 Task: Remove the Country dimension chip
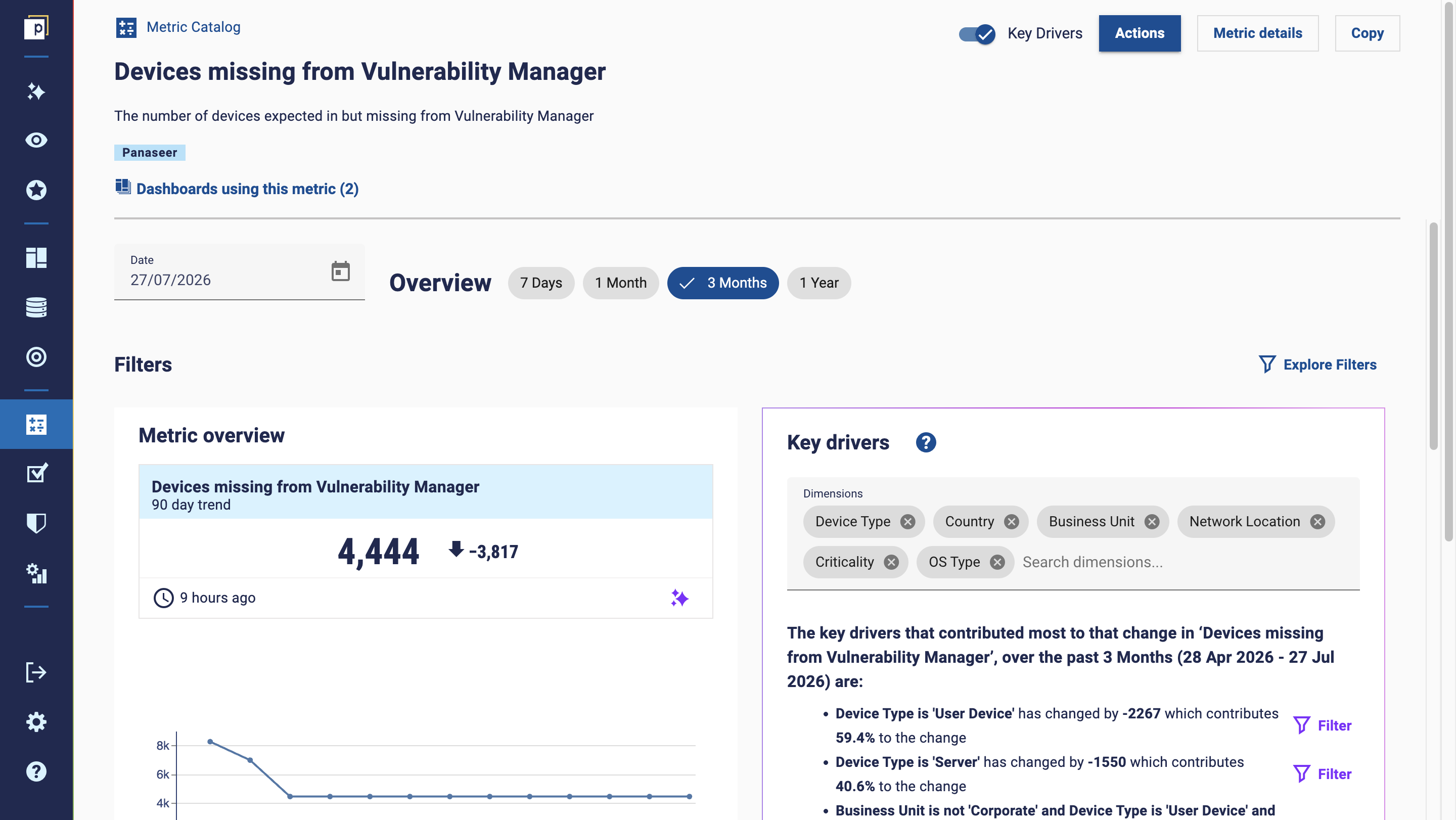coord(1012,522)
